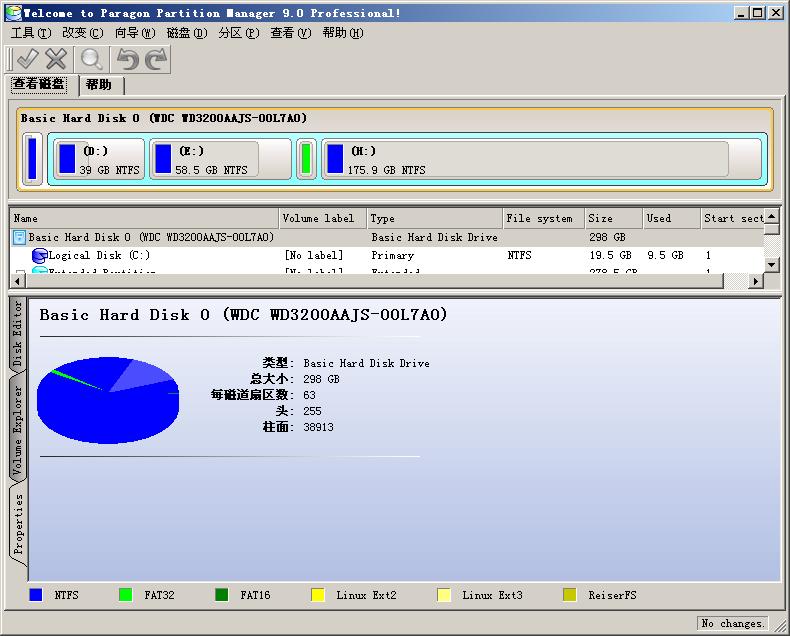Select the small C: partition block in disk map

pyautogui.click(x=33, y=158)
